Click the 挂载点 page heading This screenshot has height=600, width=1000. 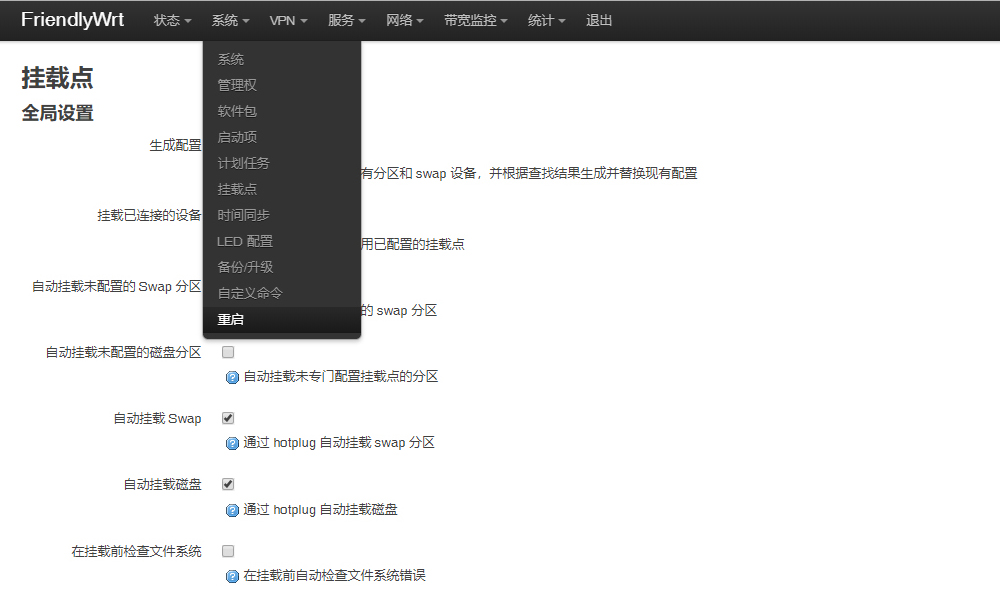(57, 78)
